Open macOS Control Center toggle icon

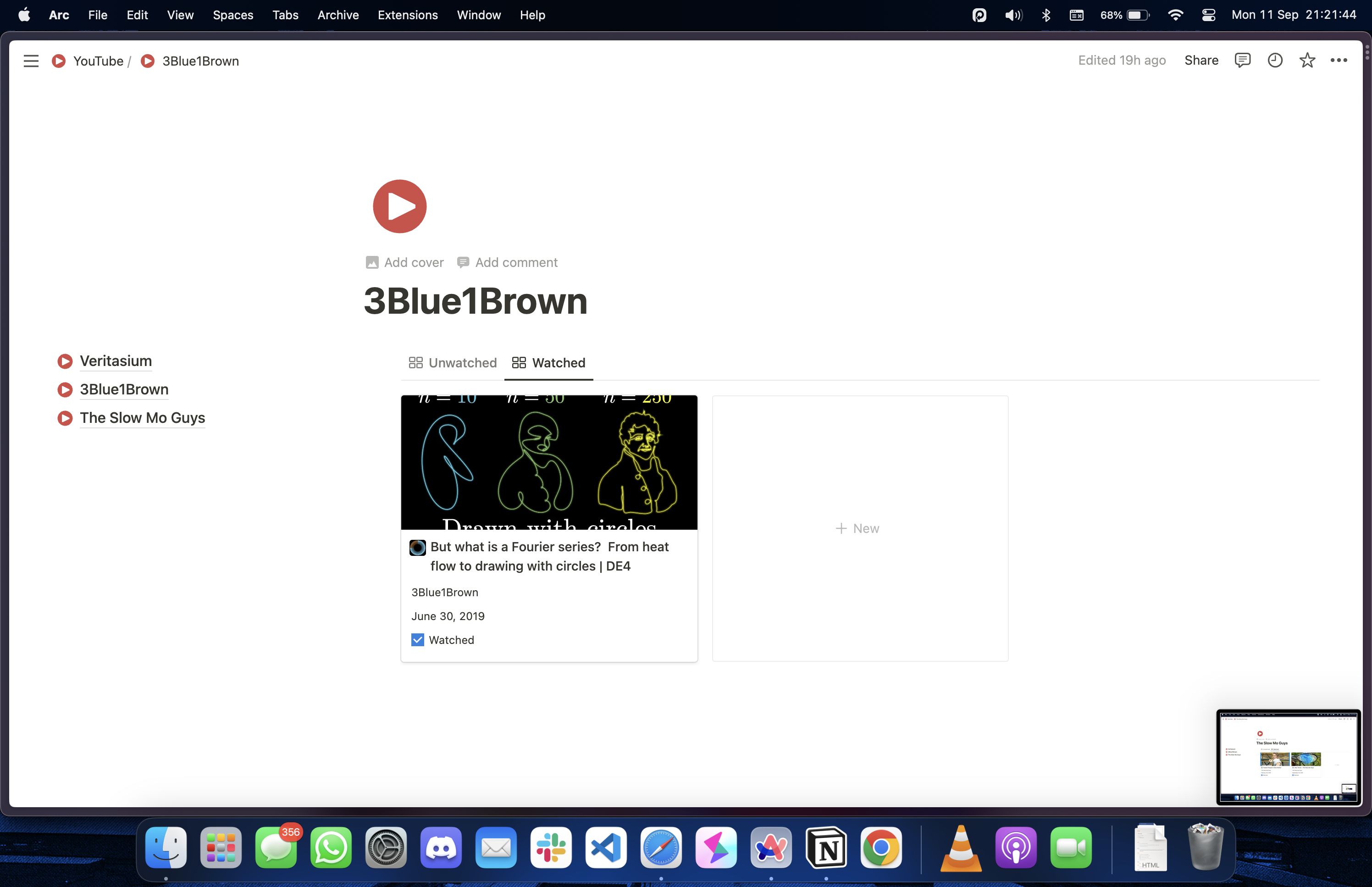[1208, 15]
